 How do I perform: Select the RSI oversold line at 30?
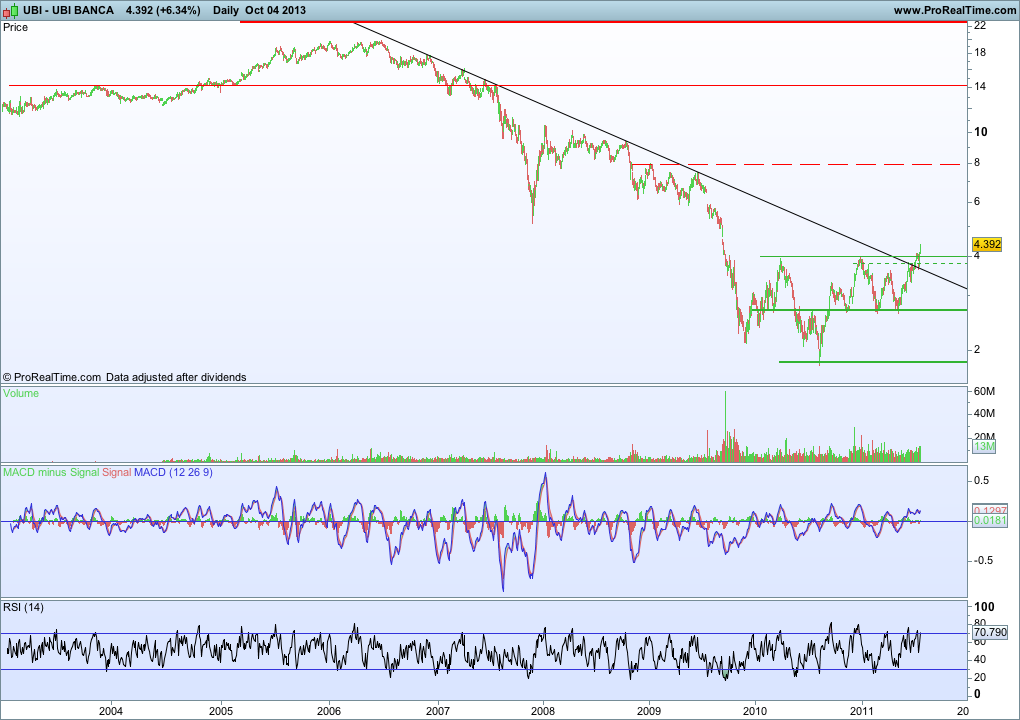pyautogui.click(x=484, y=669)
